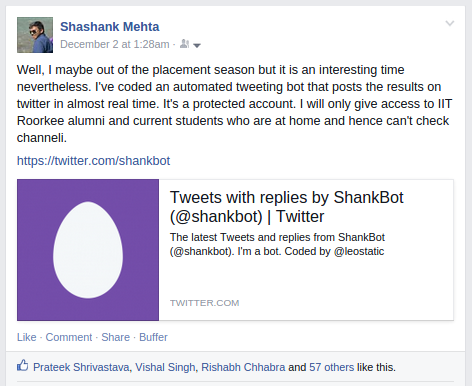Open Prateek Shrivastava's profile
This screenshot has width=472, height=386.
(81, 367)
